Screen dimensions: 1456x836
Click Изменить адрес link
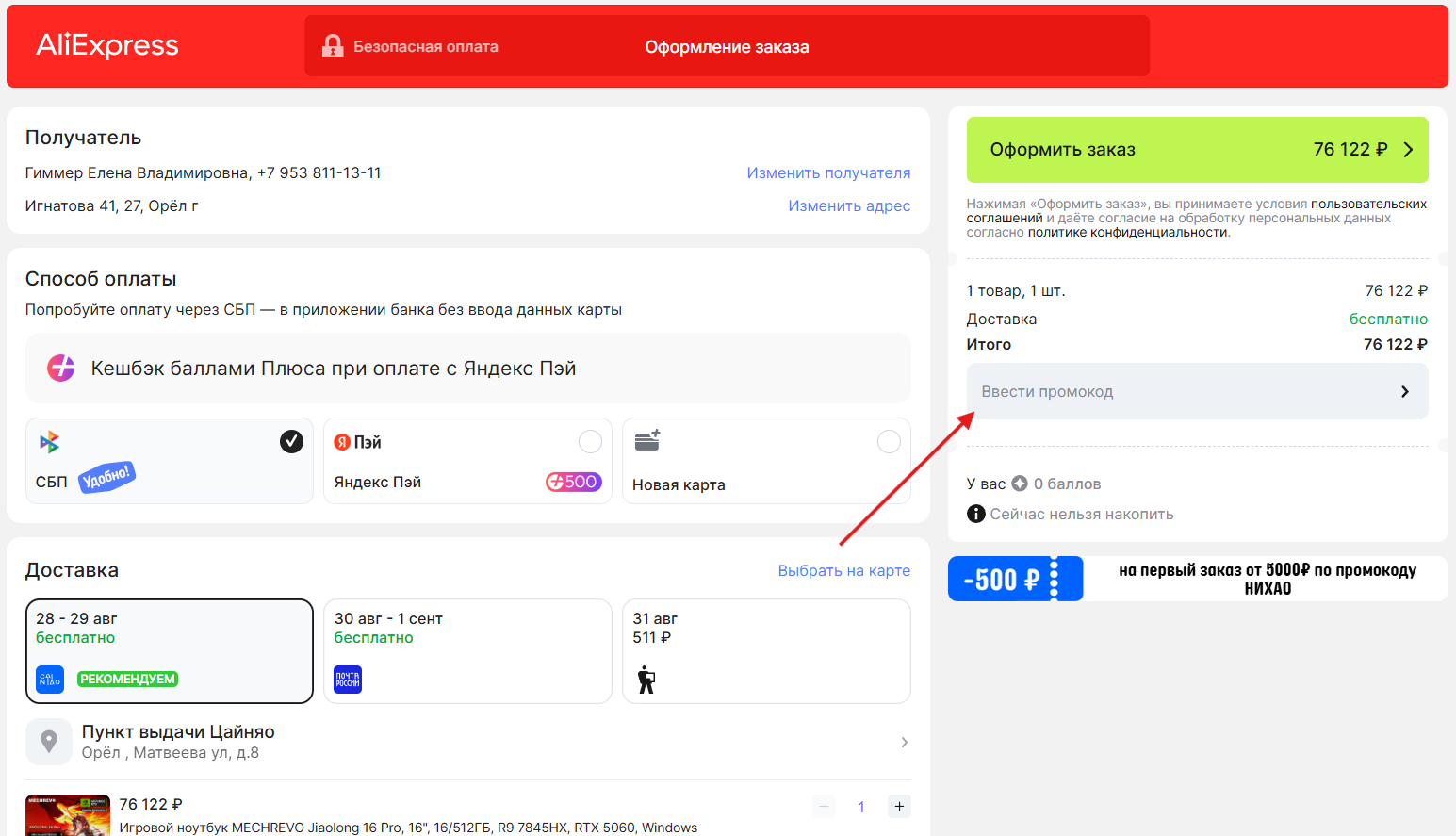[849, 205]
